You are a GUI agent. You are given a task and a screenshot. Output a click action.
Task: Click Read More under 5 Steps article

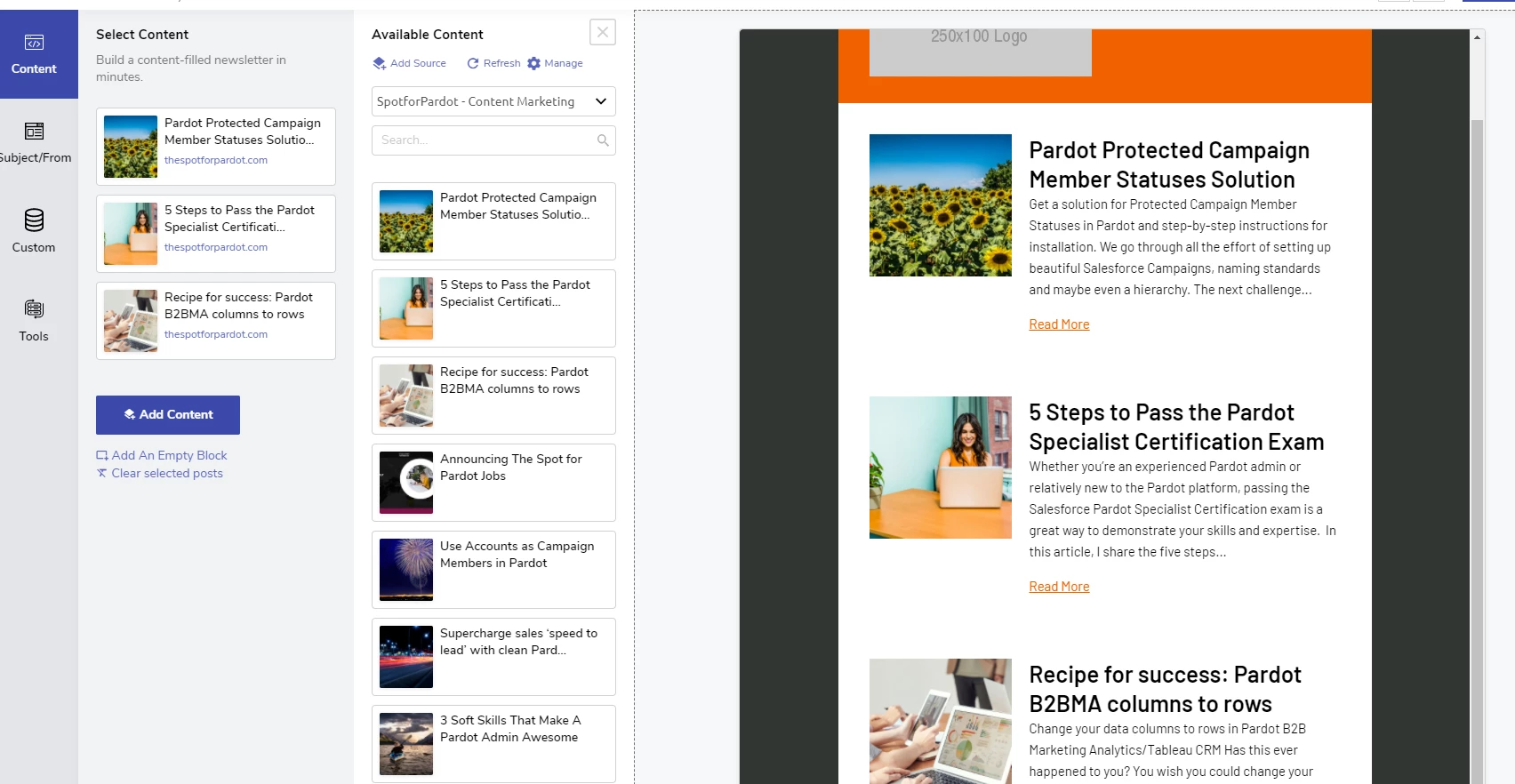[1059, 587]
